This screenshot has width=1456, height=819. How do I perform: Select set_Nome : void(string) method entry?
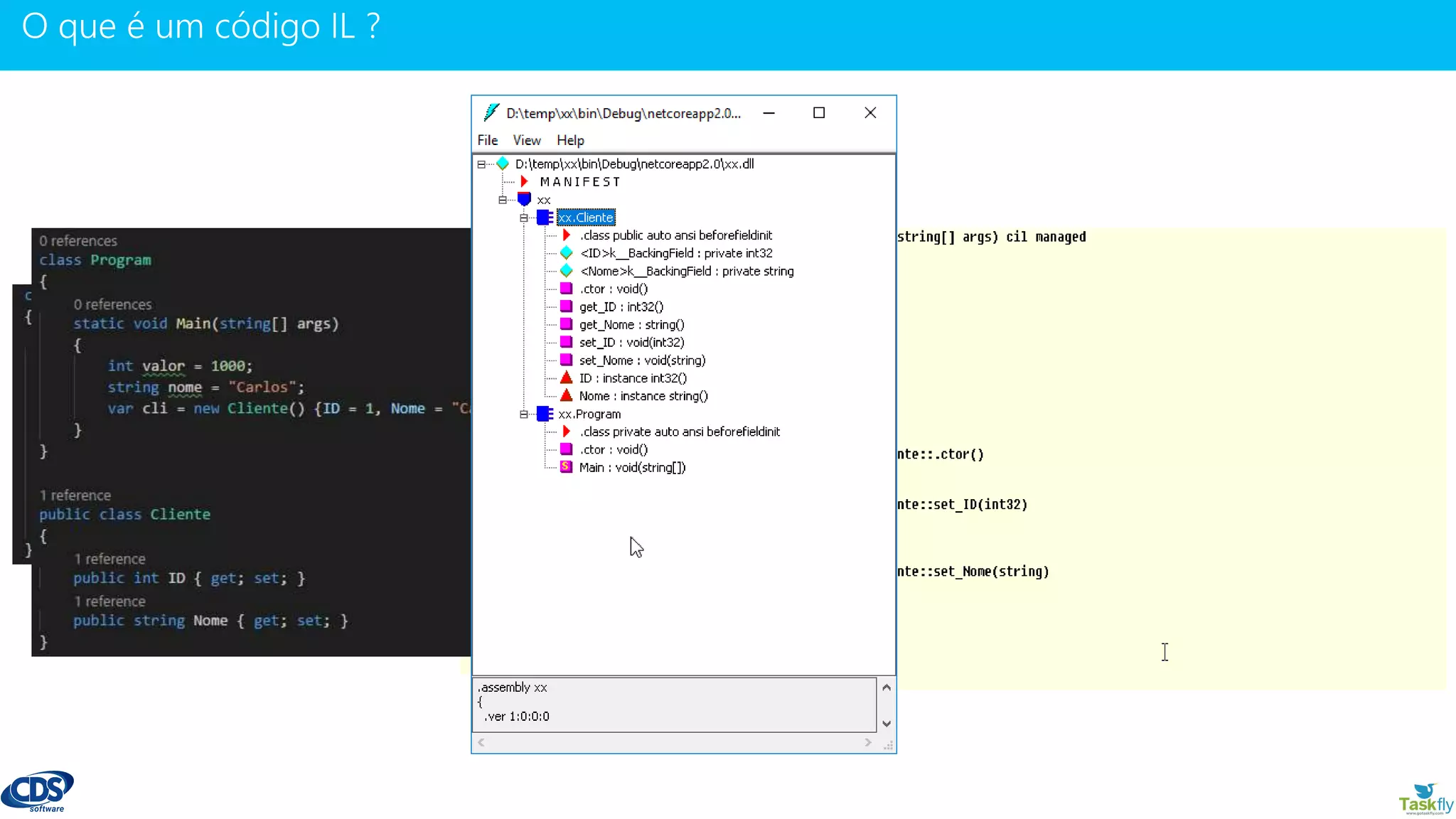642,360
